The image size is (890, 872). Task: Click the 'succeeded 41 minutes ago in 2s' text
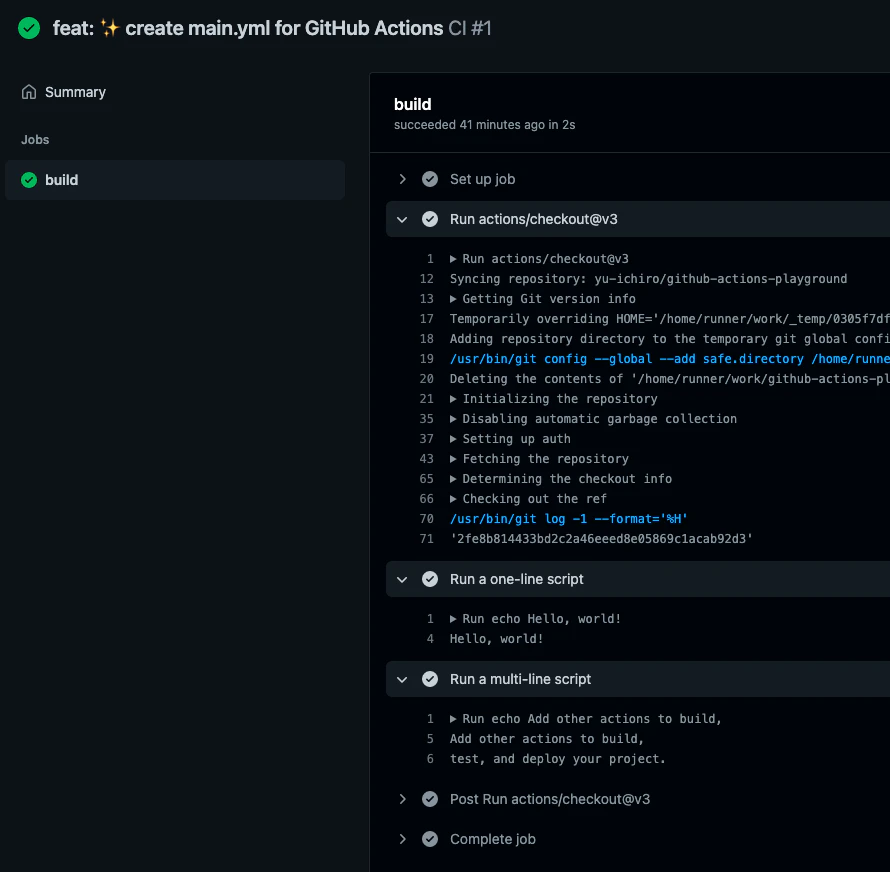pos(485,125)
